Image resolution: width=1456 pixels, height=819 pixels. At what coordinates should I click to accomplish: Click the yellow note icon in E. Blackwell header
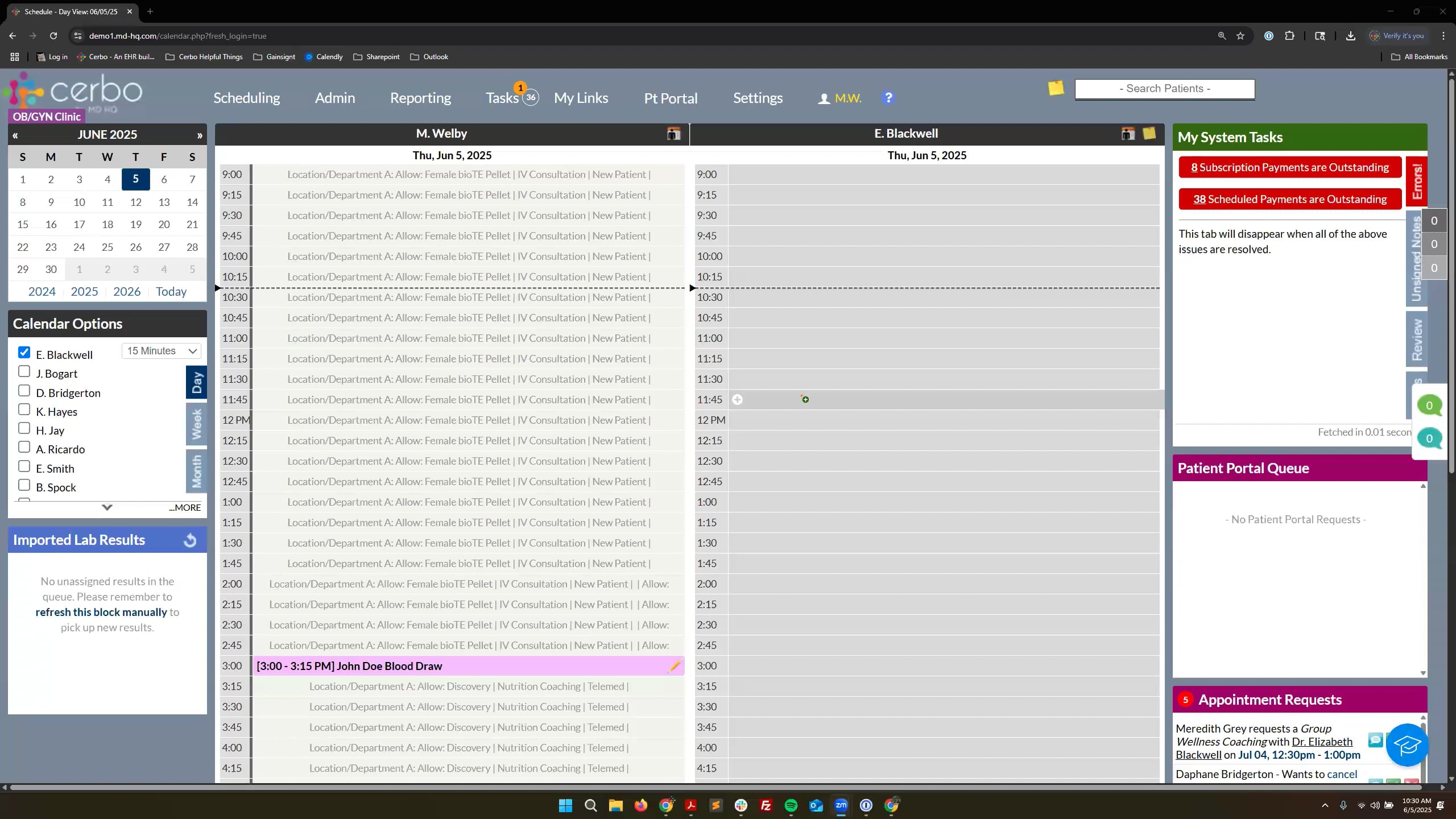[1149, 134]
